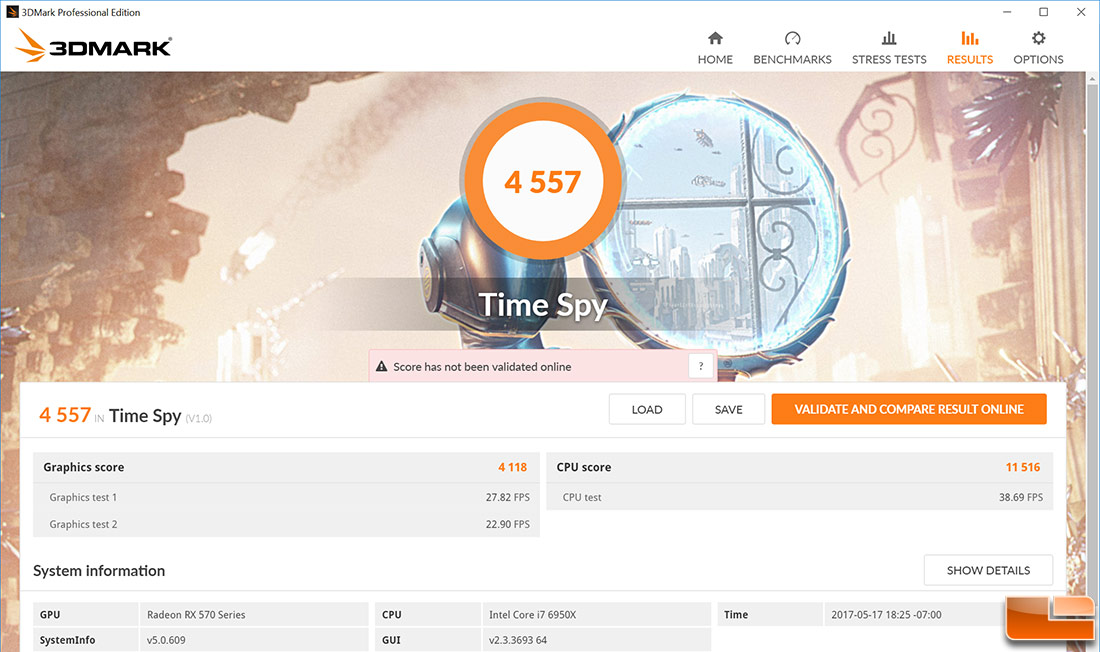The height and width of the screenshot is (652, 1100).
Task: Click the Time value 2017-05-17 18:25
Action: 886,615
